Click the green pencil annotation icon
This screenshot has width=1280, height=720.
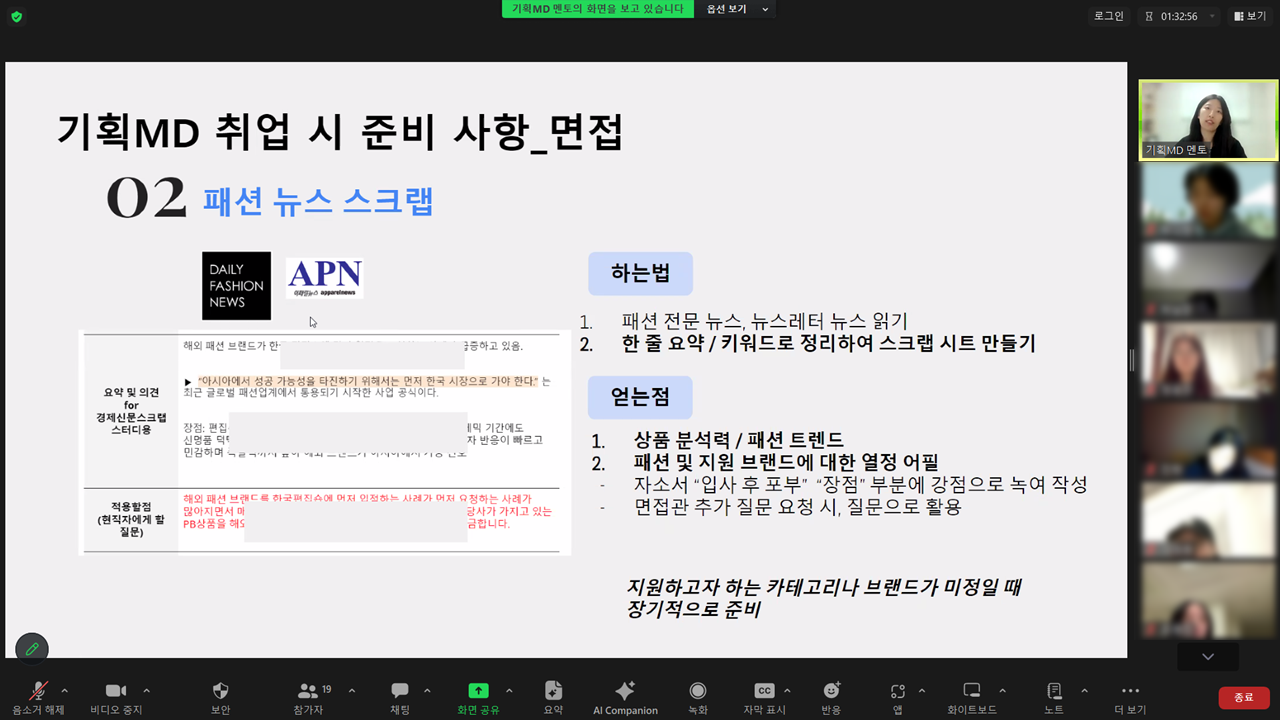pyautogui.click(x=32, y=649)
